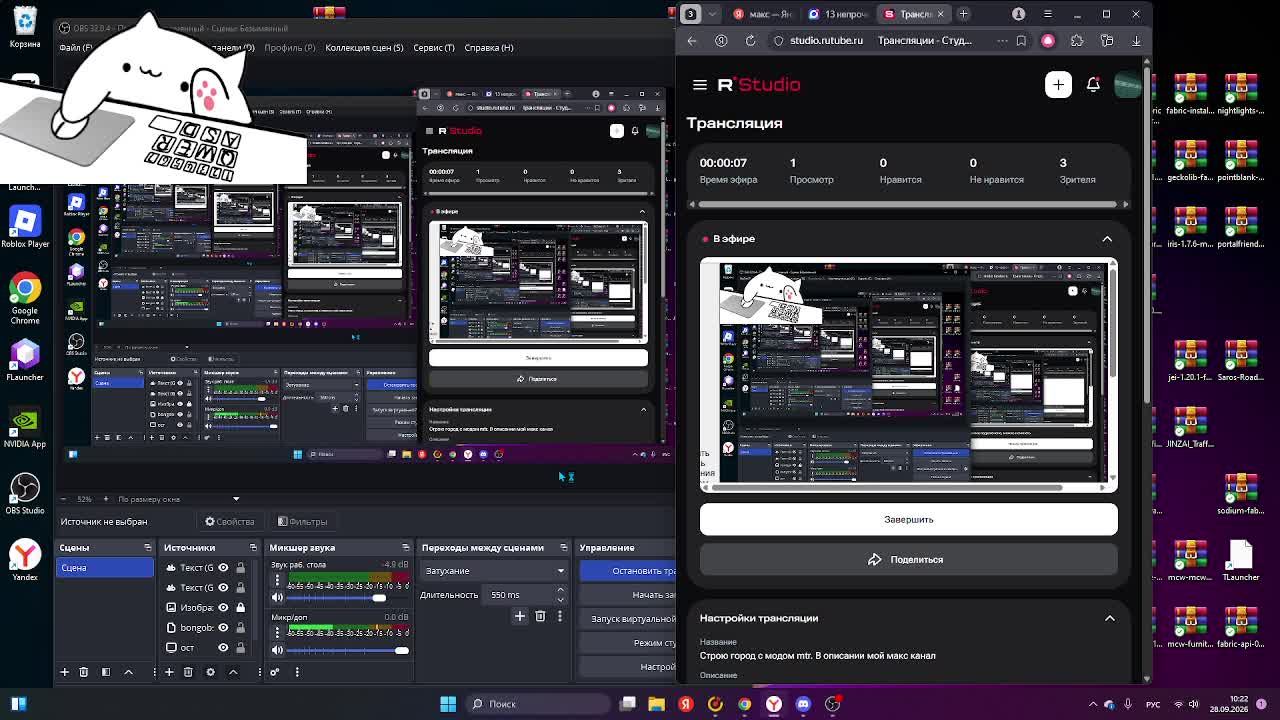
Task: Open File Explorer from the taskbar
Action: click(656, 704)
